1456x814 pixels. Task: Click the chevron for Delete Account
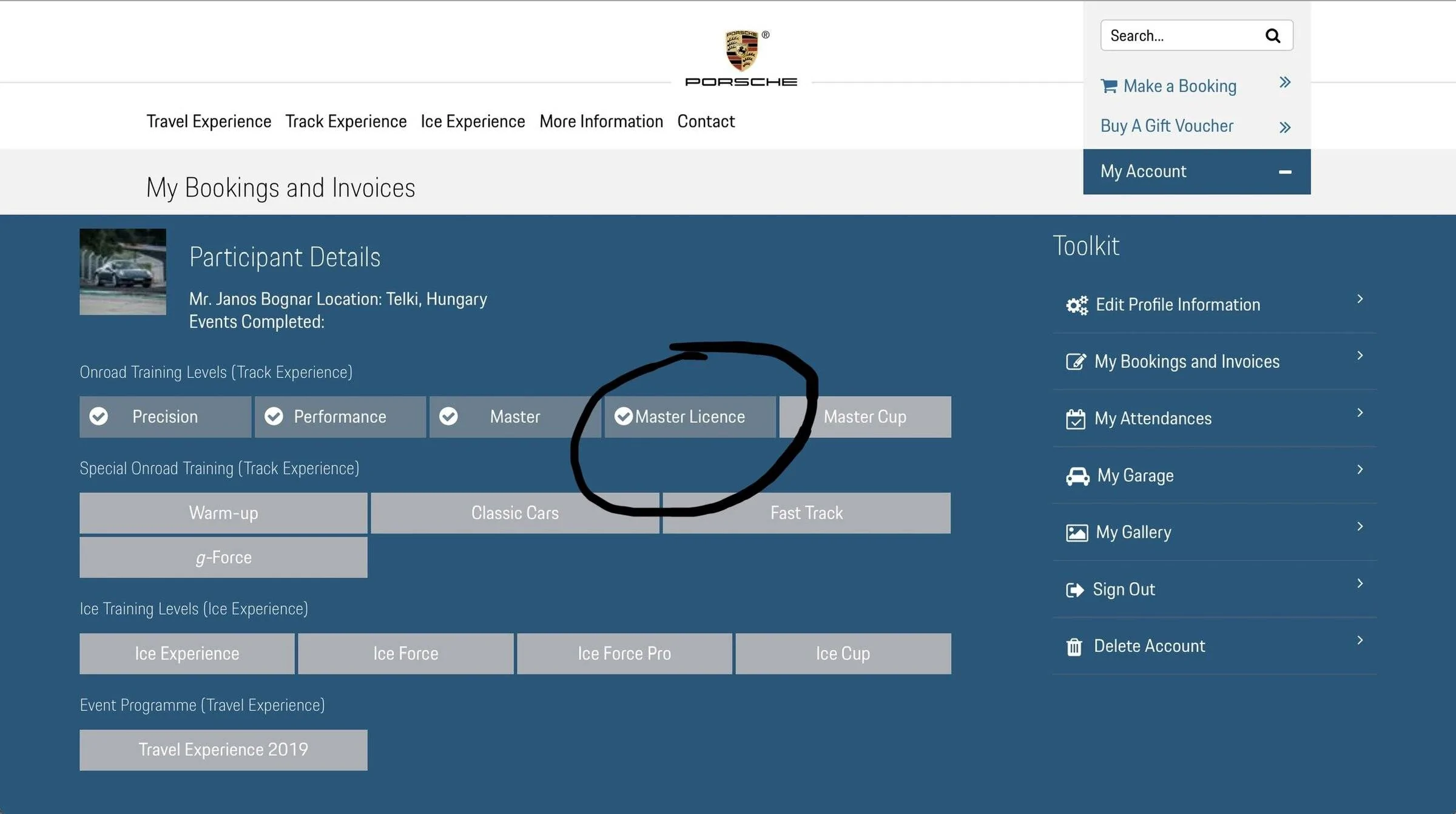click(1360, 640)
